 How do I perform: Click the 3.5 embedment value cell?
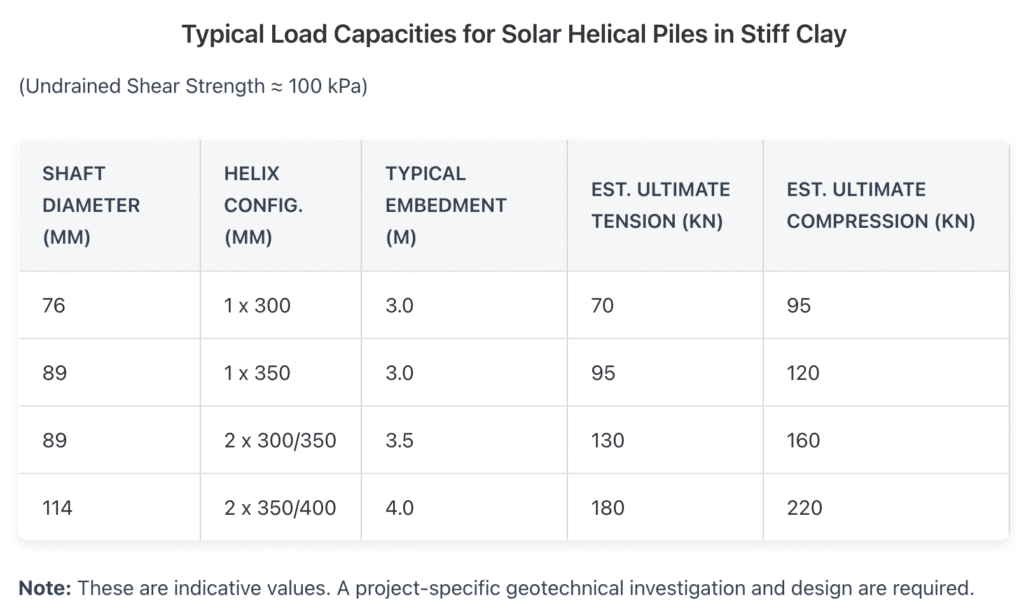399,440
